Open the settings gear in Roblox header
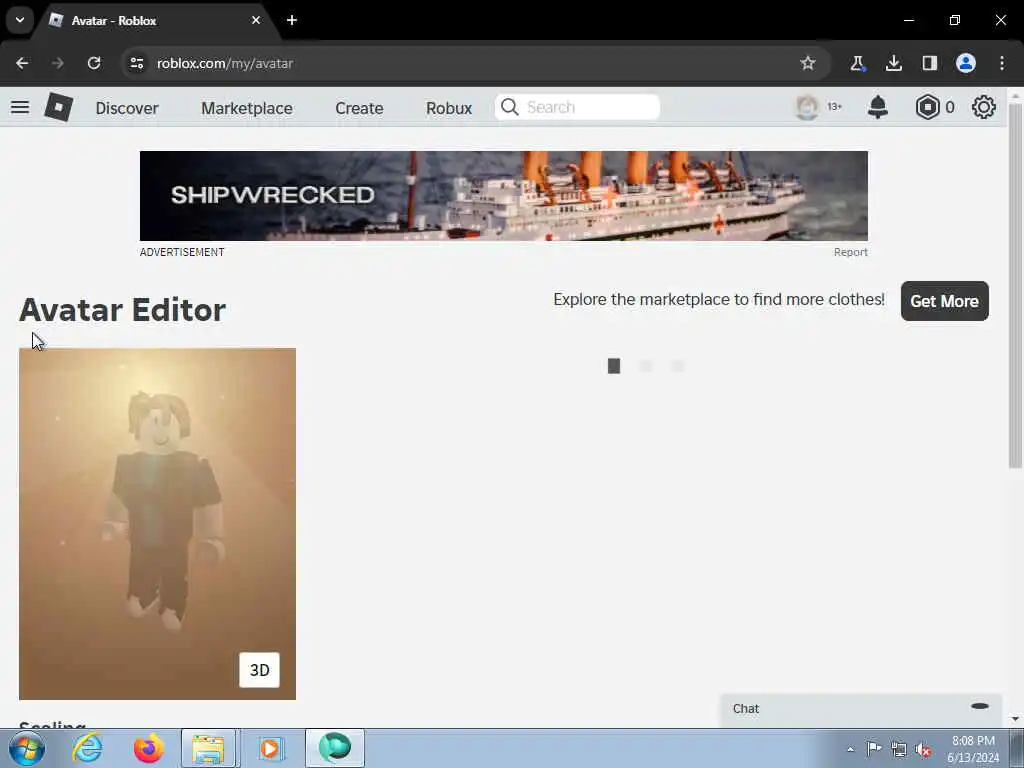The height and width of the screenshot is (768, 1024). tap(984, 107)
